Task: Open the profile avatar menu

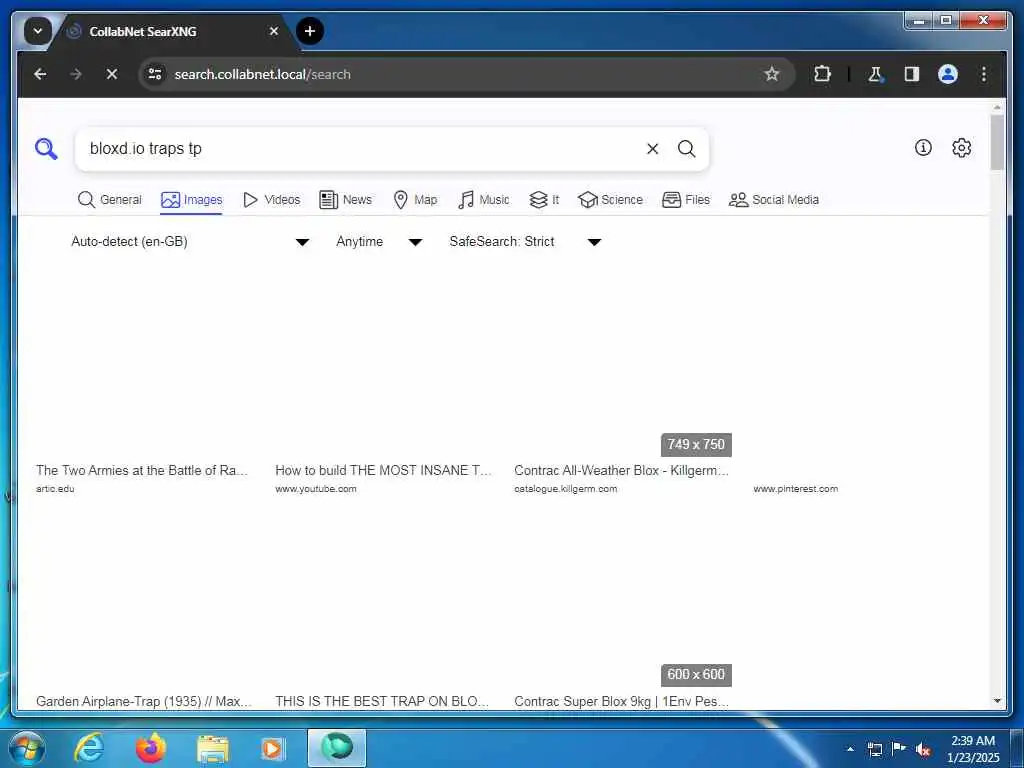Action: pos(947,74)
